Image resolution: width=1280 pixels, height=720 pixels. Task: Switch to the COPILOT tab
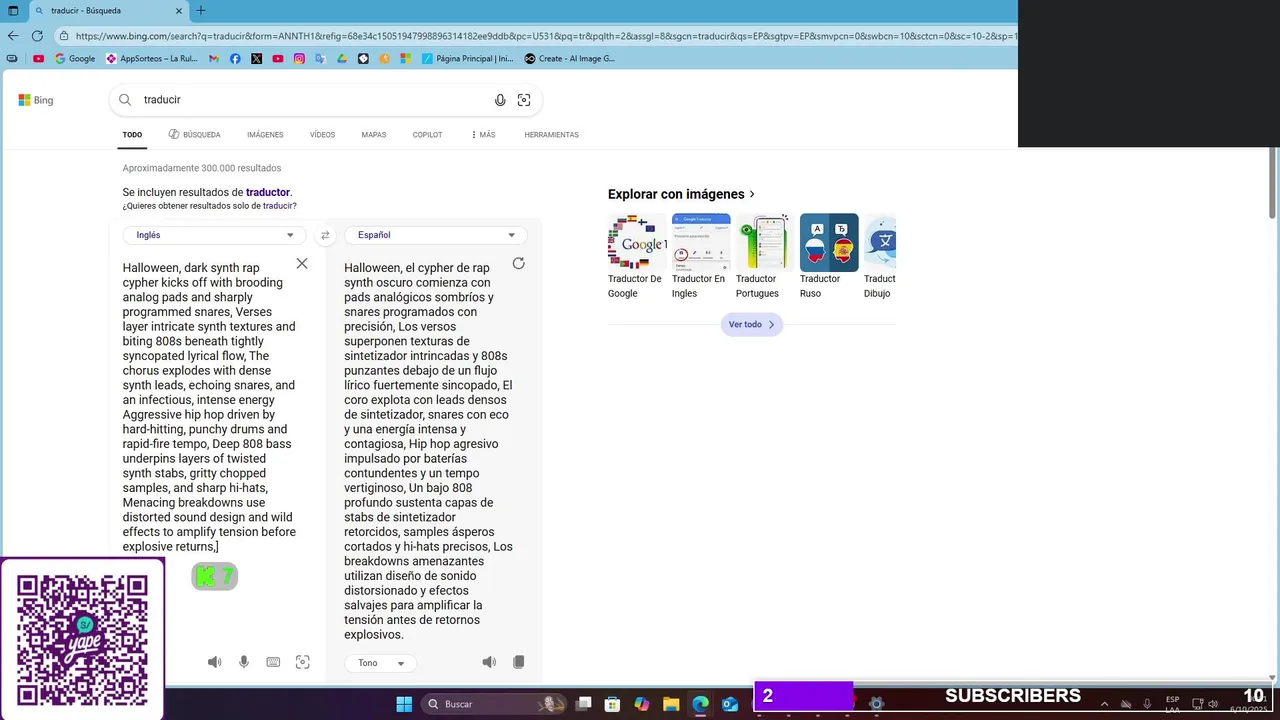[x=427, y=134]
